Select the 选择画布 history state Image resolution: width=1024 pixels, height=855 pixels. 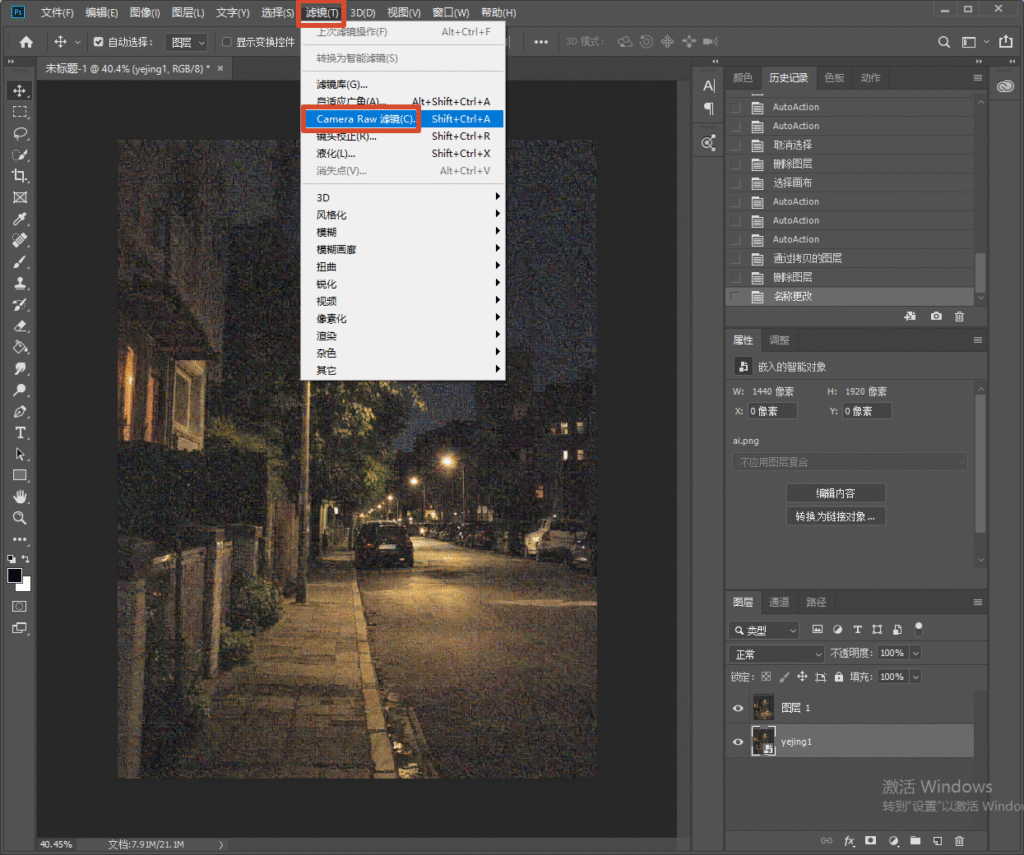click(849, 183)
